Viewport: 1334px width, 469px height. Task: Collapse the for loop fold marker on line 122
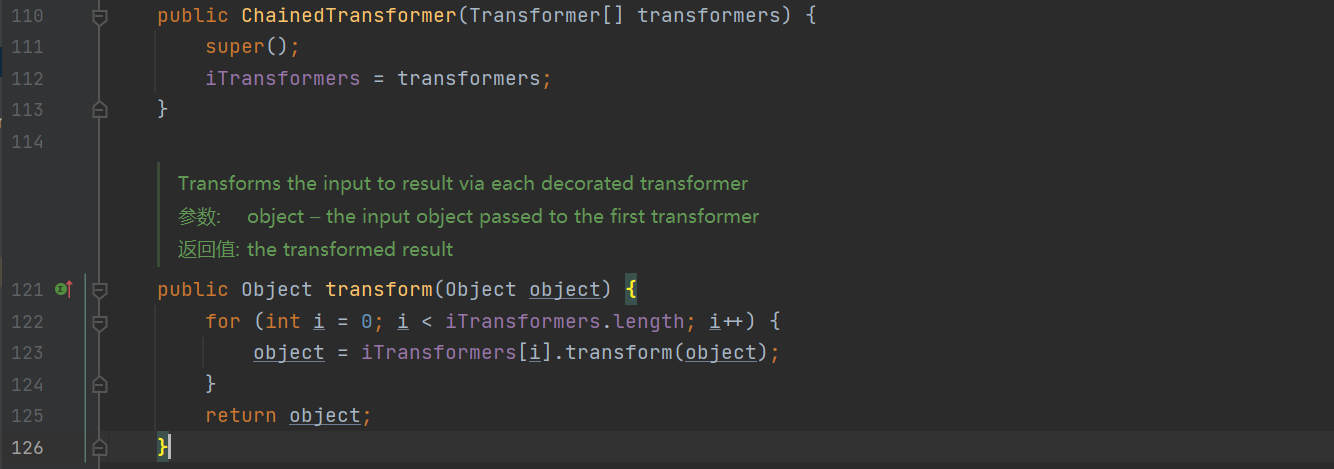point(99,322)
